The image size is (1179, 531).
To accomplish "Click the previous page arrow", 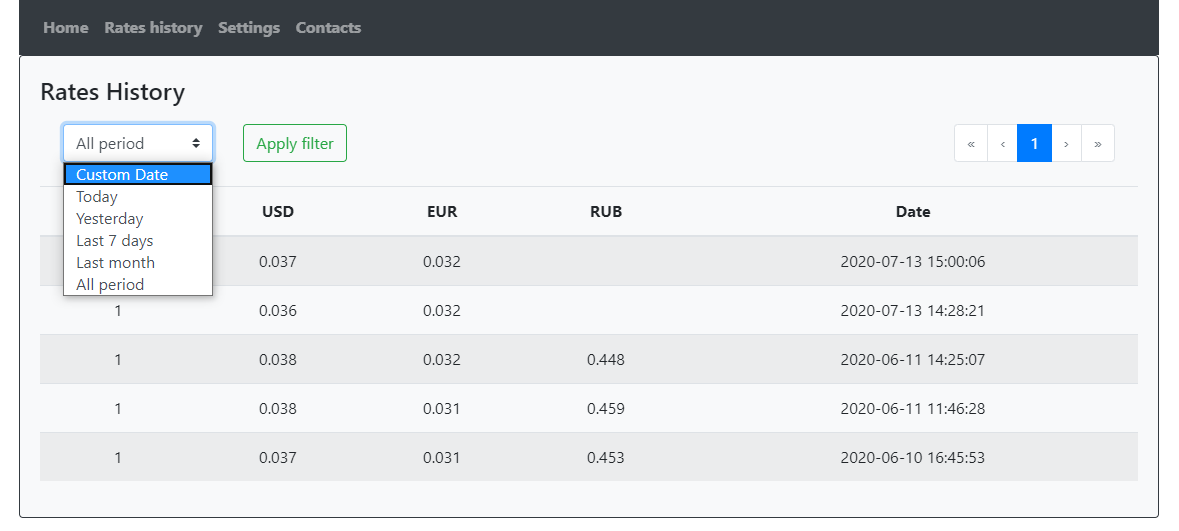I will point(1002,143).
